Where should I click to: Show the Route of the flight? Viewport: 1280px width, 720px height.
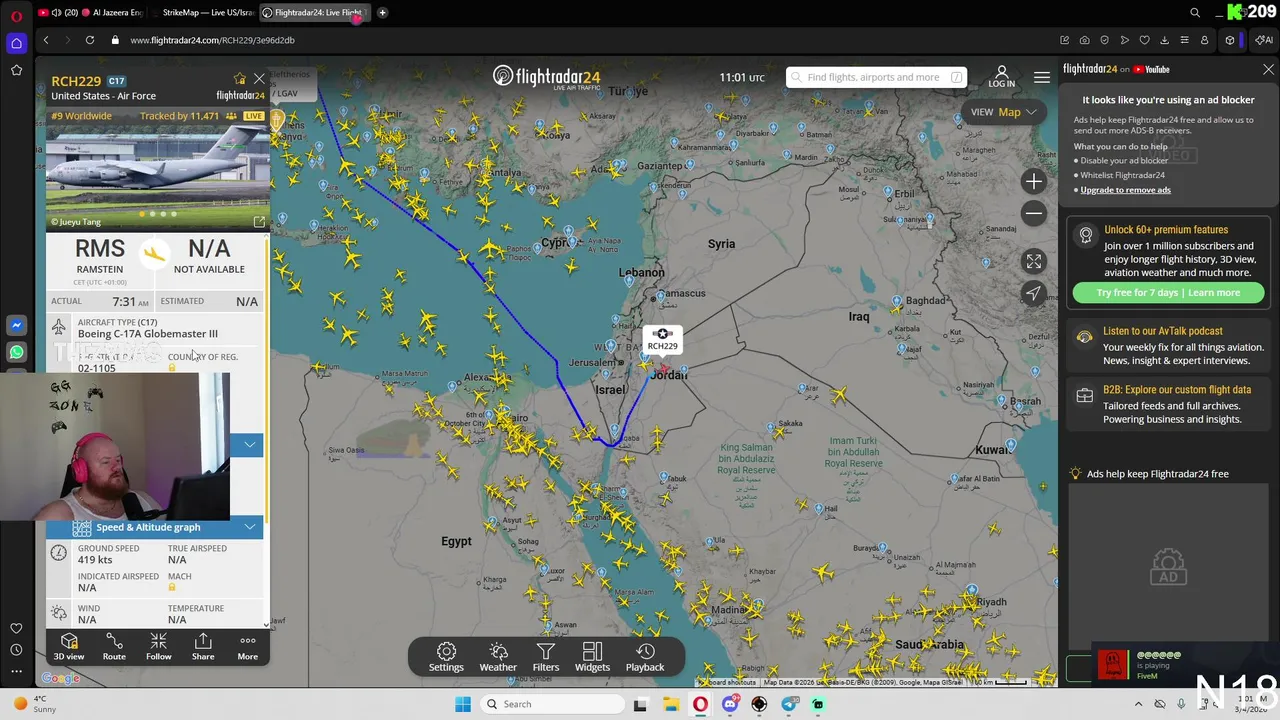tap(114, 646)
